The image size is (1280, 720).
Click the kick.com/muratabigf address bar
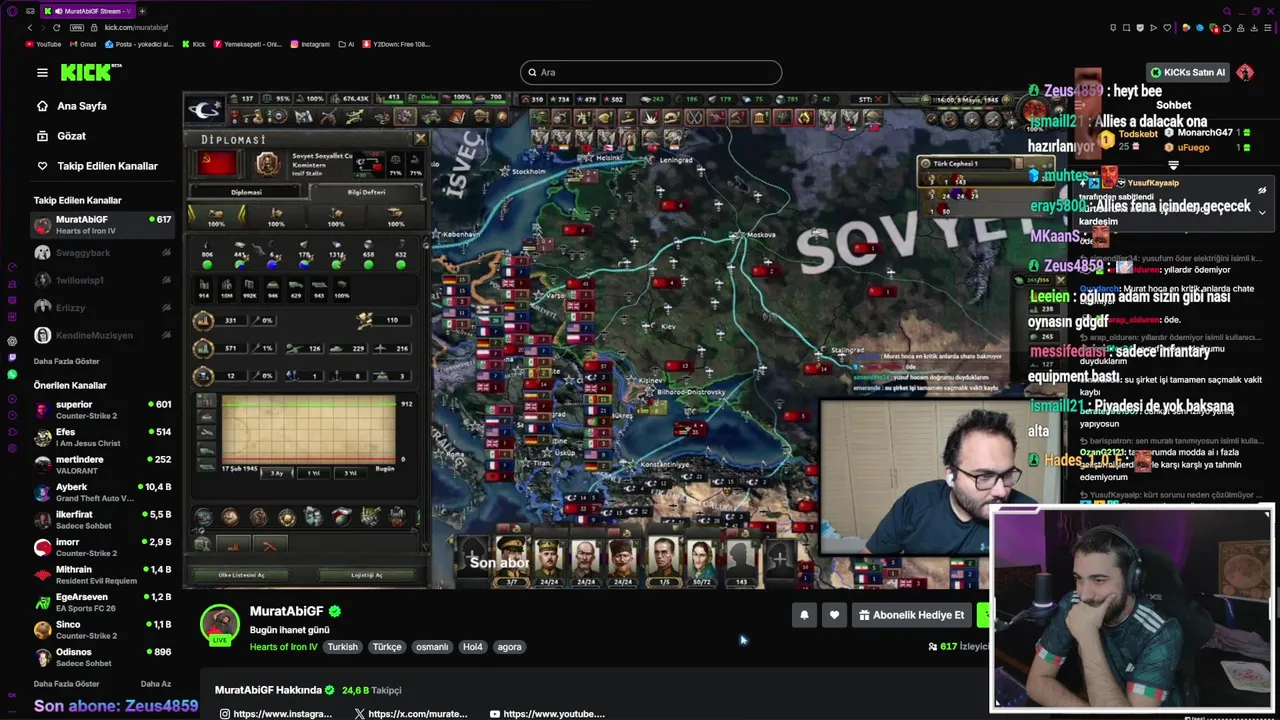pyautogui.click(x=136, y=27)
